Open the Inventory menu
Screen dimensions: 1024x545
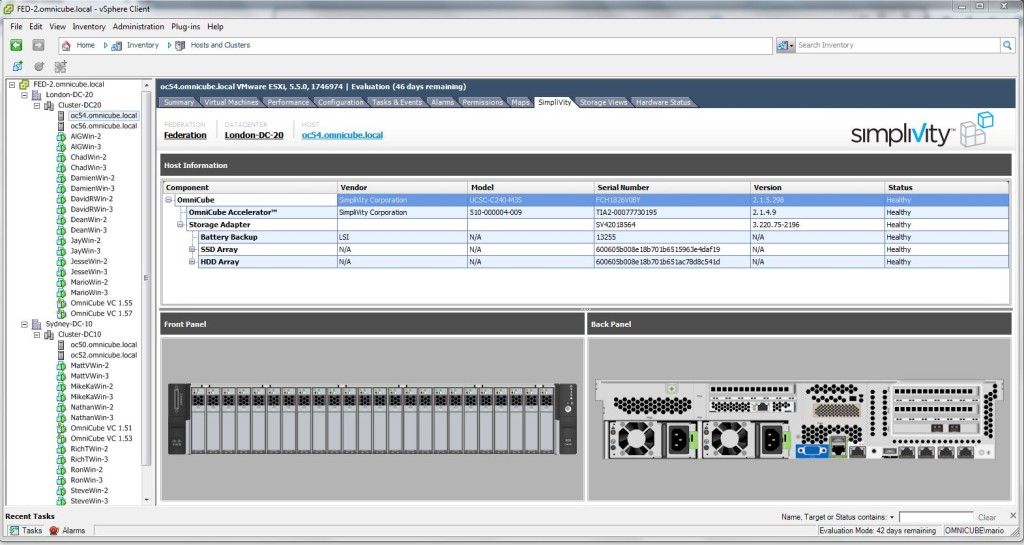(89, 27)
